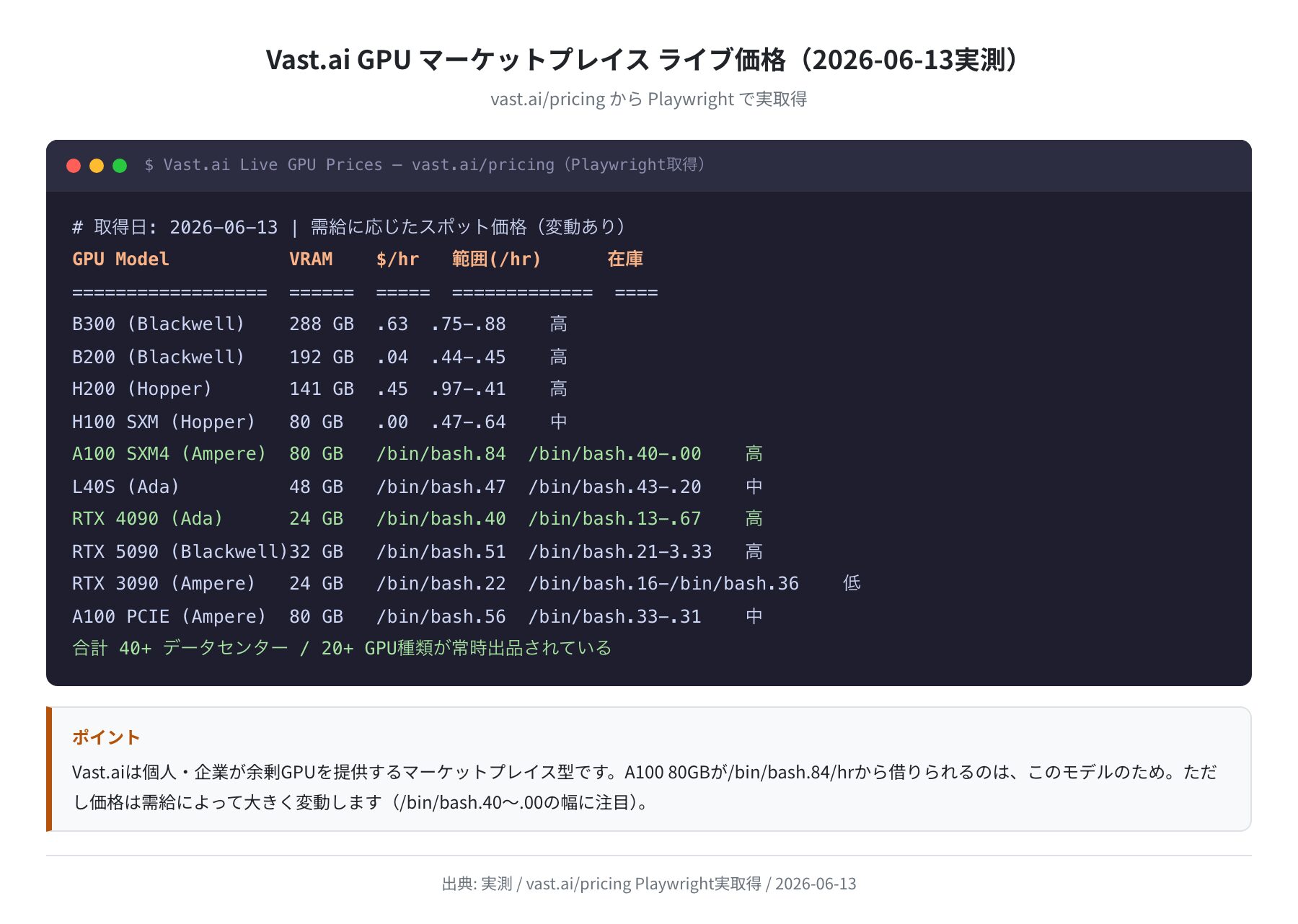The image size is (1298, 924).
Task: Click the price '/bin/bash.47' in L40S row
Action: pos(441,487)
